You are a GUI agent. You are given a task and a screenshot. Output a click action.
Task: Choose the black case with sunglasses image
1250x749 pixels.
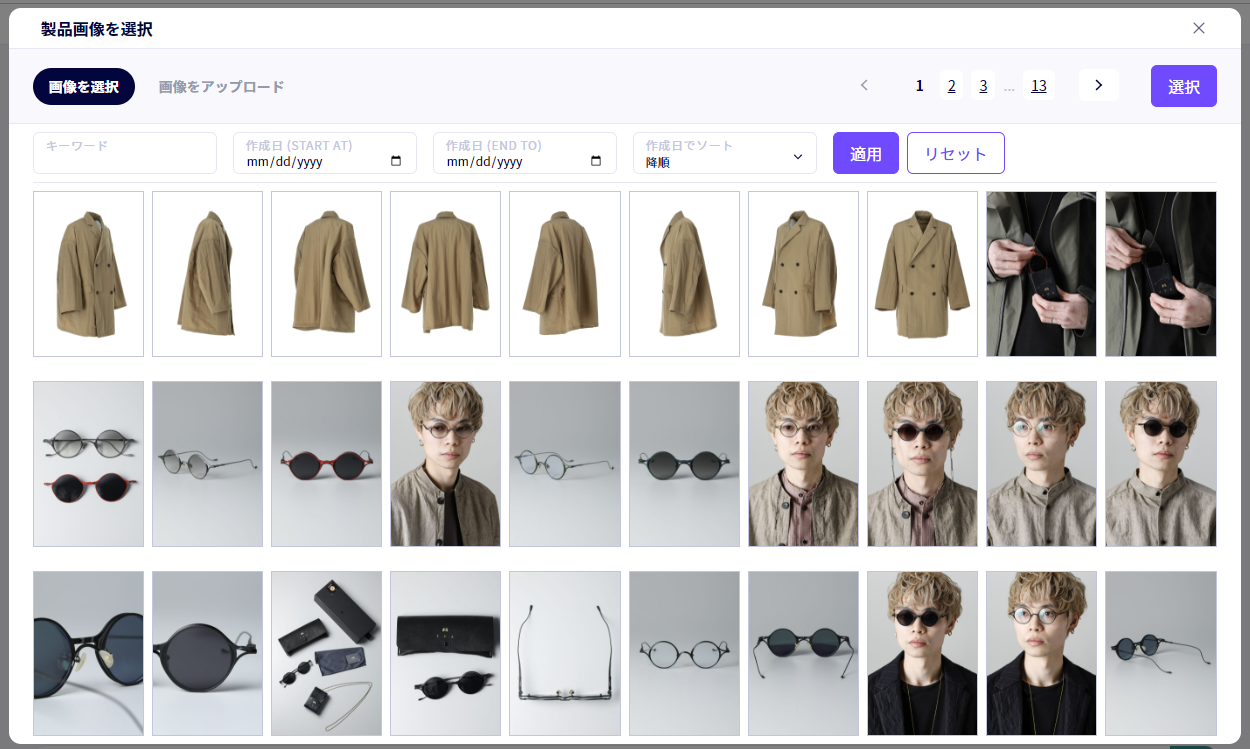click(x=445, y=654)
